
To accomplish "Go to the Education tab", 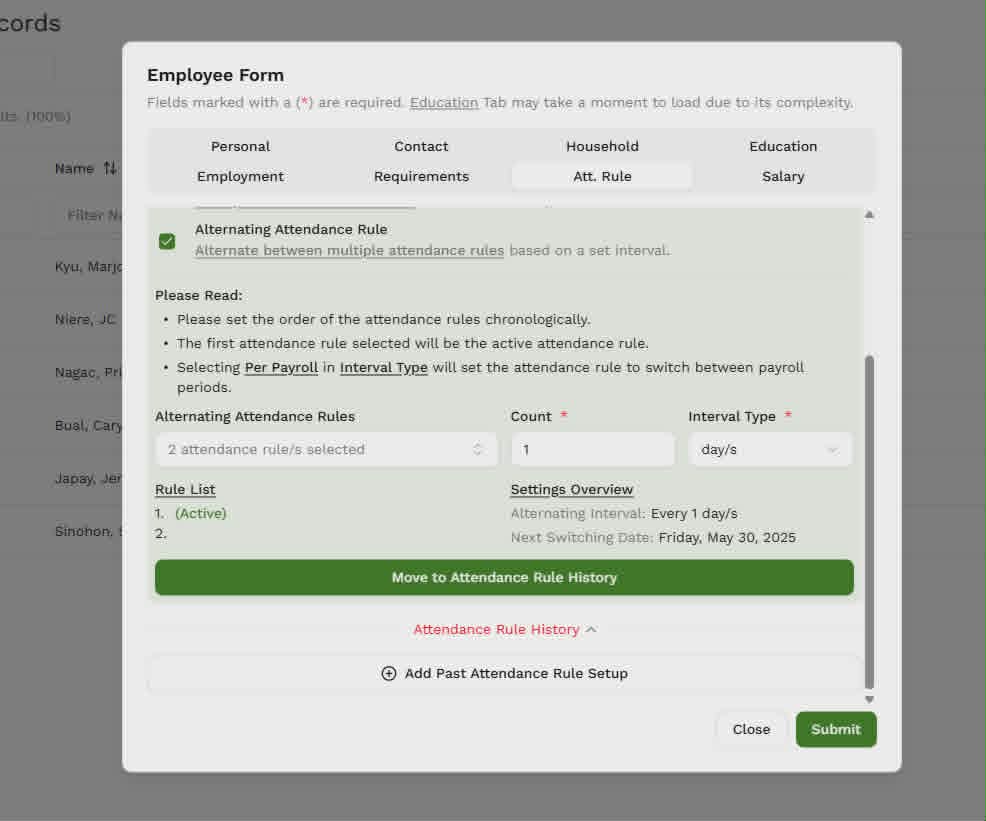I will coord(783,146).
